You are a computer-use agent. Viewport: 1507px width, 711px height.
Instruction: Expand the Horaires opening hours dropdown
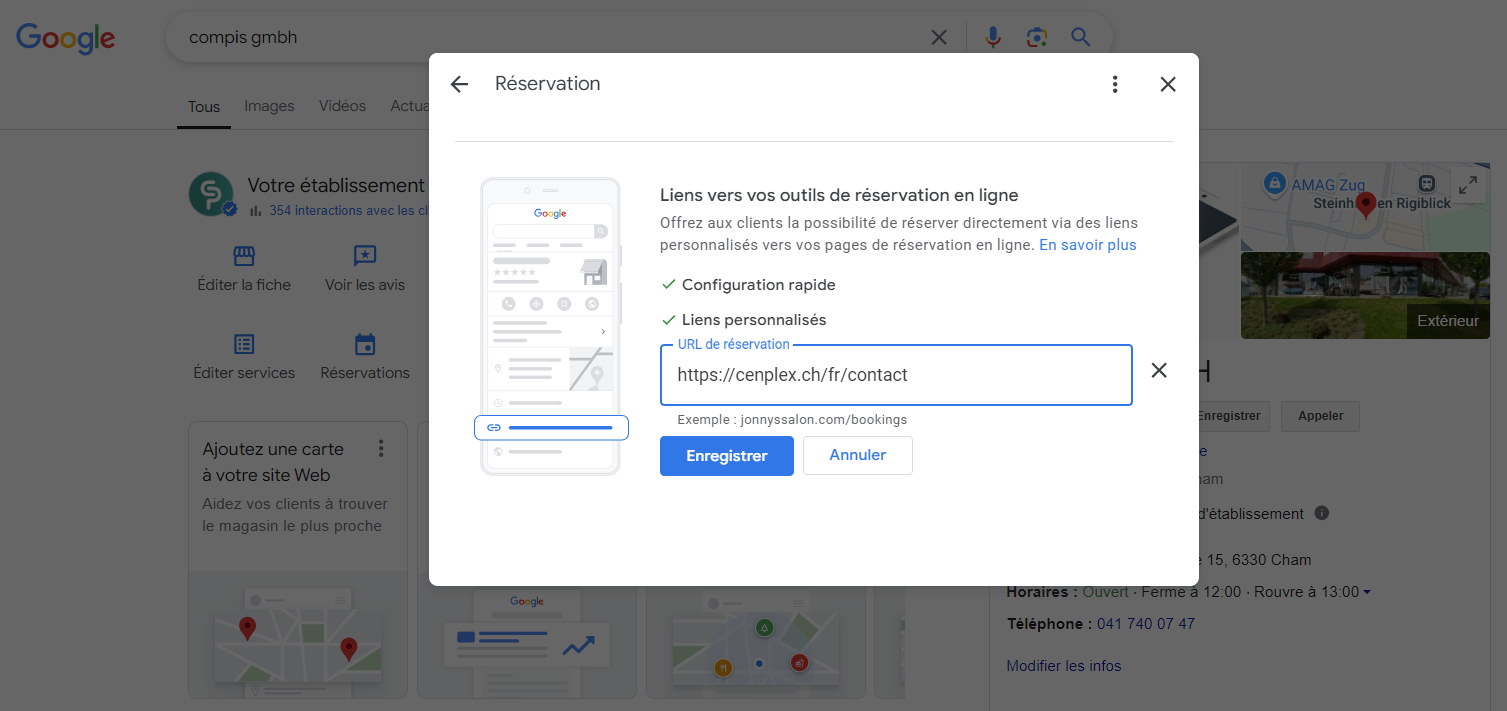[x=1366, y=592]
